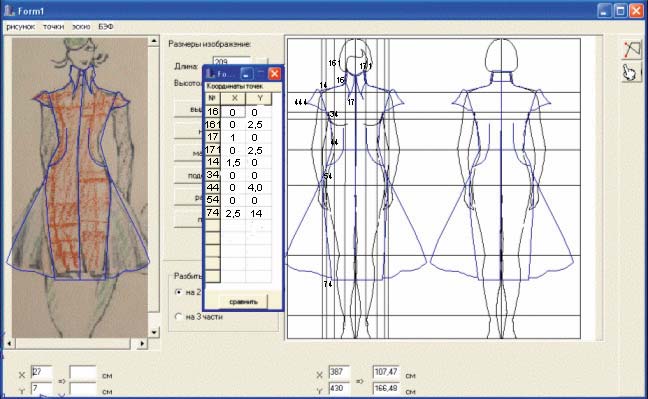Select the polyline drawing tool icon

pos(631,49)
